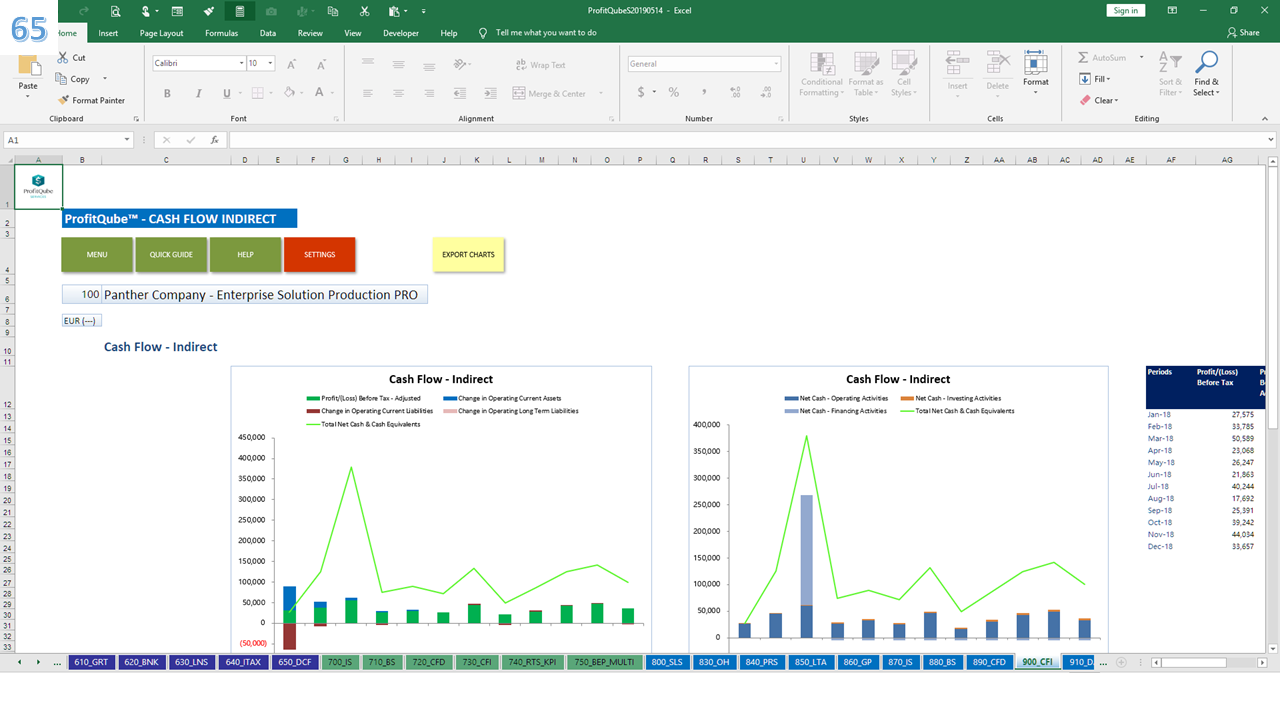Click the camera icon in quick access toolbar
The image size is (1280, 720).
tap(270, 11)
